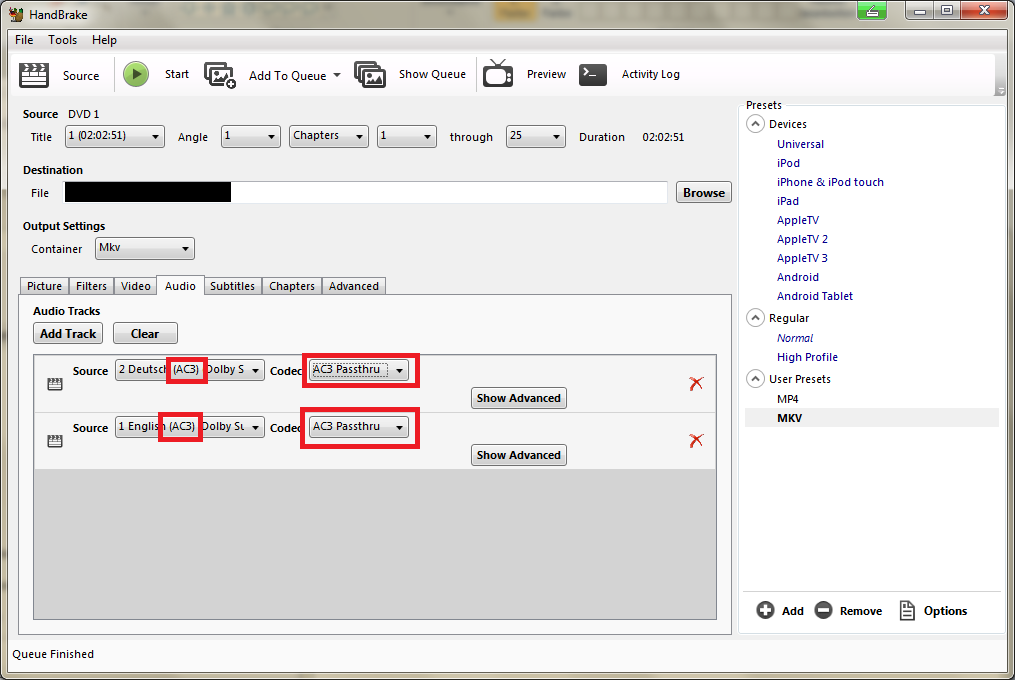Open the end chapter dropdown showing 25

click(536, 137)
